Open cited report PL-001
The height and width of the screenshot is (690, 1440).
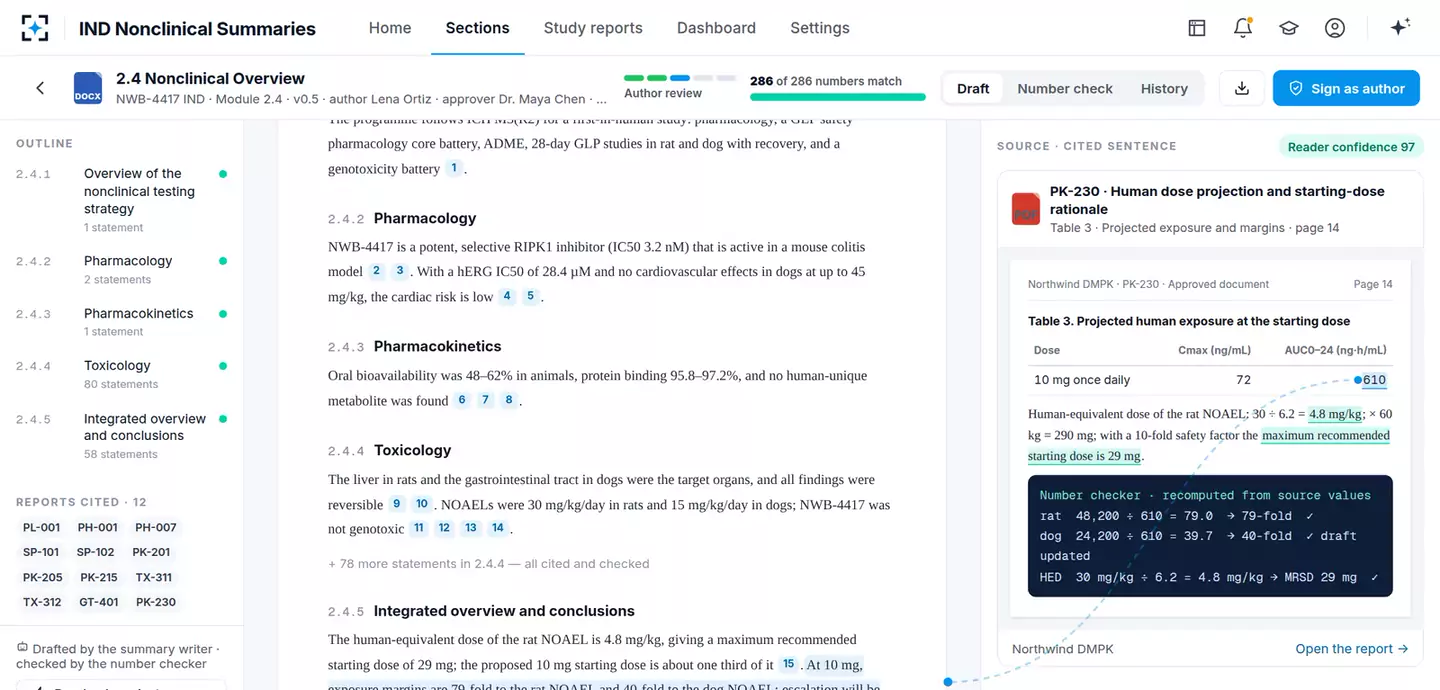pyautogui.click(x=42, y=527)
